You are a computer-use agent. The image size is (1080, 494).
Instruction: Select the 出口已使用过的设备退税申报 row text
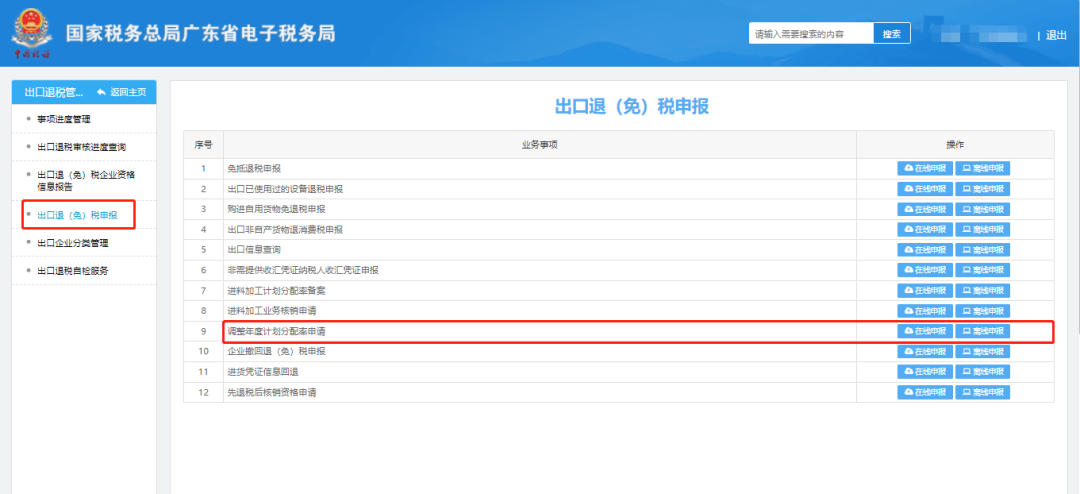(285, 189)
